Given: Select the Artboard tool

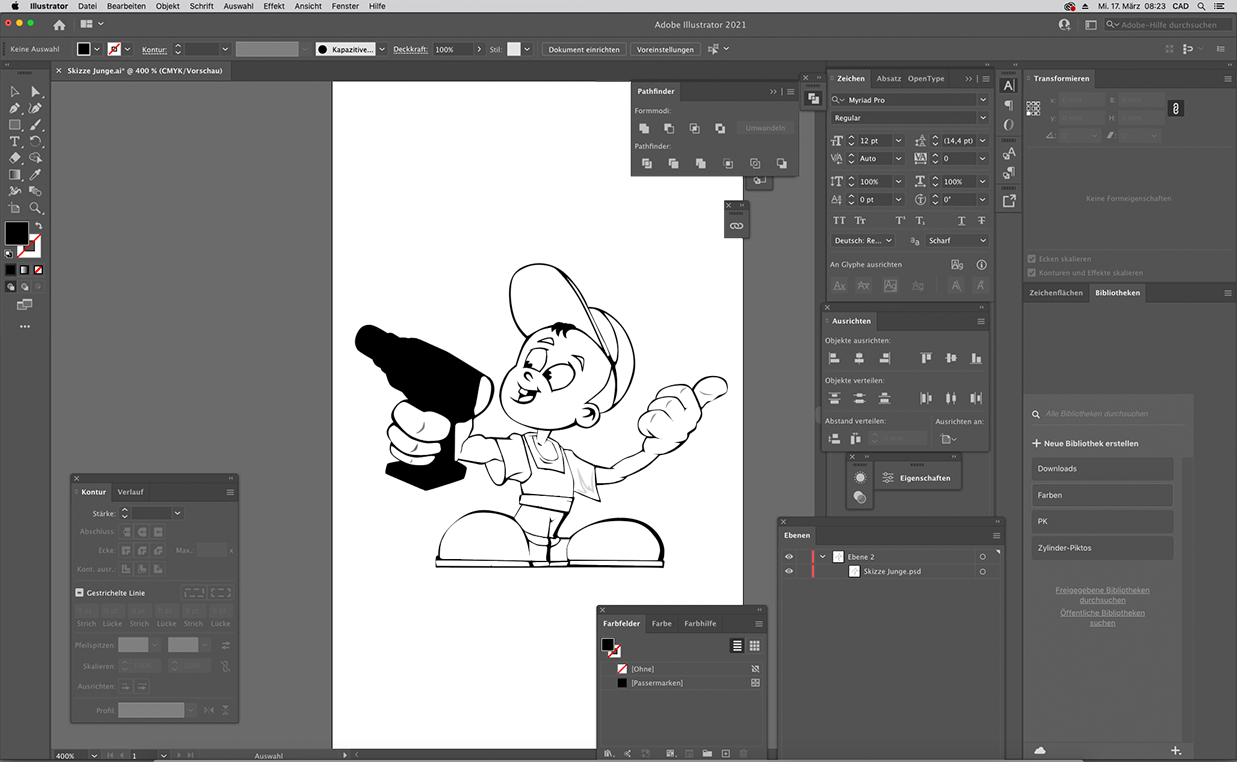Looking at the screenshot, I should pos(15,208).
